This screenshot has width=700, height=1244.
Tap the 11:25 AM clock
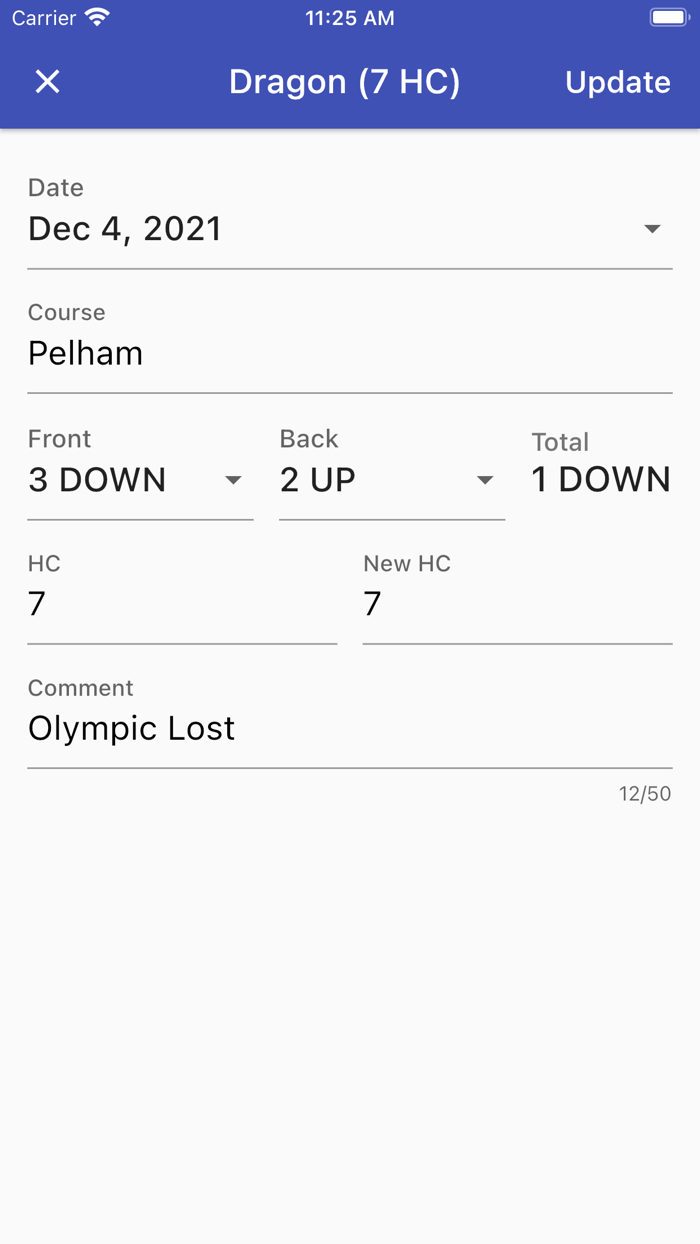[x=349, y=18]
